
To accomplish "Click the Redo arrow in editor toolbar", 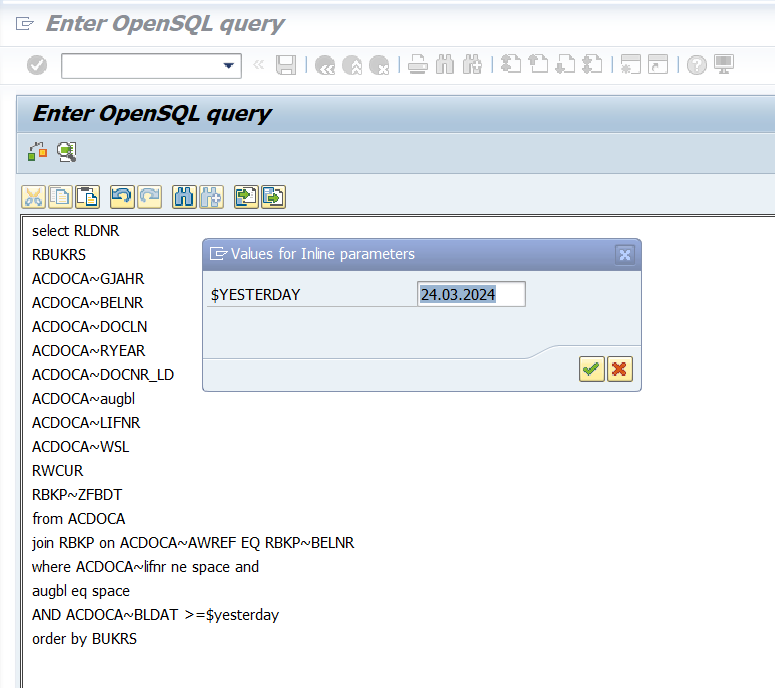I will (149, 197).
